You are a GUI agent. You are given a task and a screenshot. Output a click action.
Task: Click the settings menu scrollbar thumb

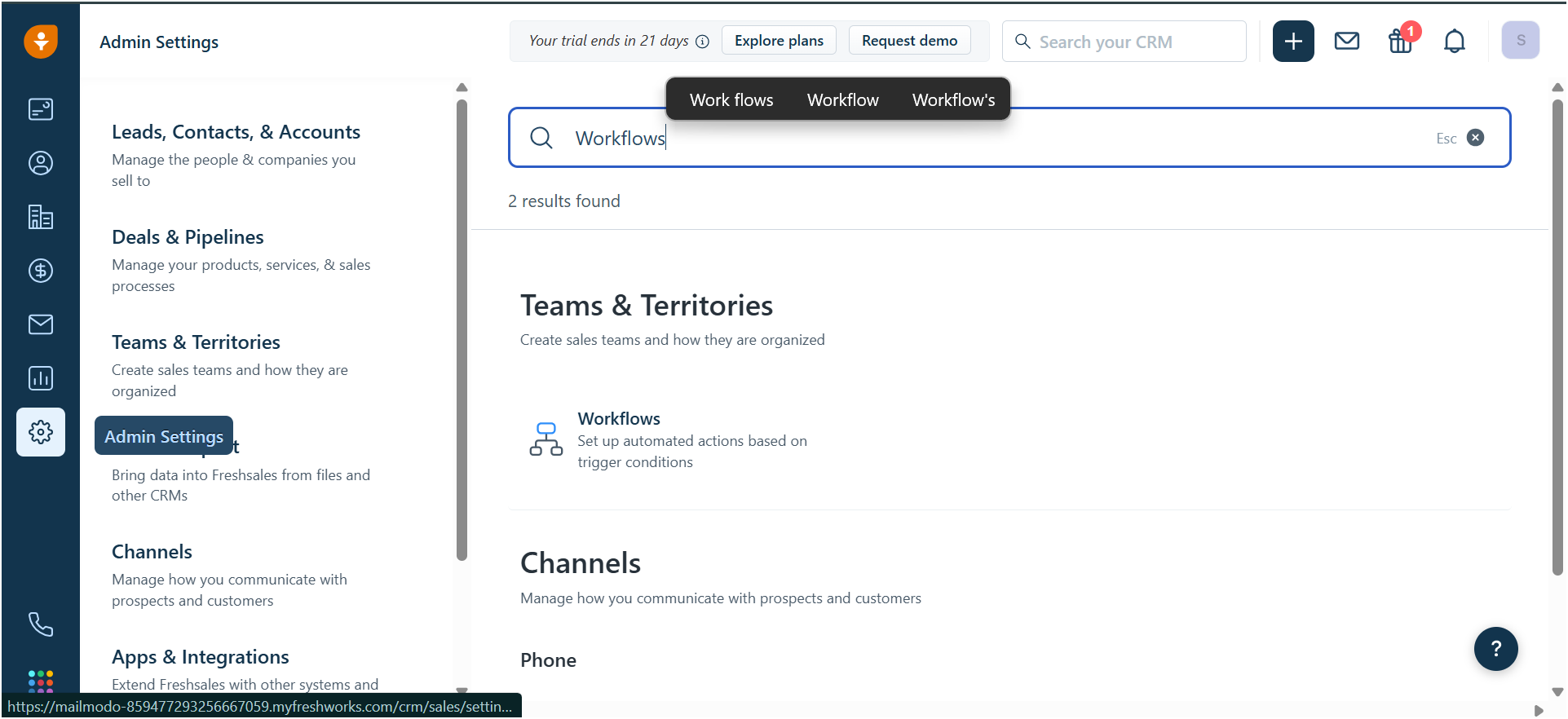(462, 330)
